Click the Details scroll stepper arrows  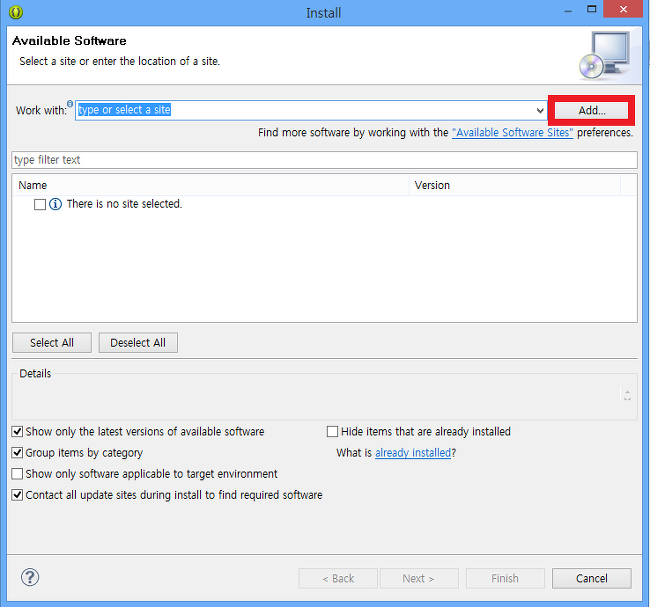(627, 395)
